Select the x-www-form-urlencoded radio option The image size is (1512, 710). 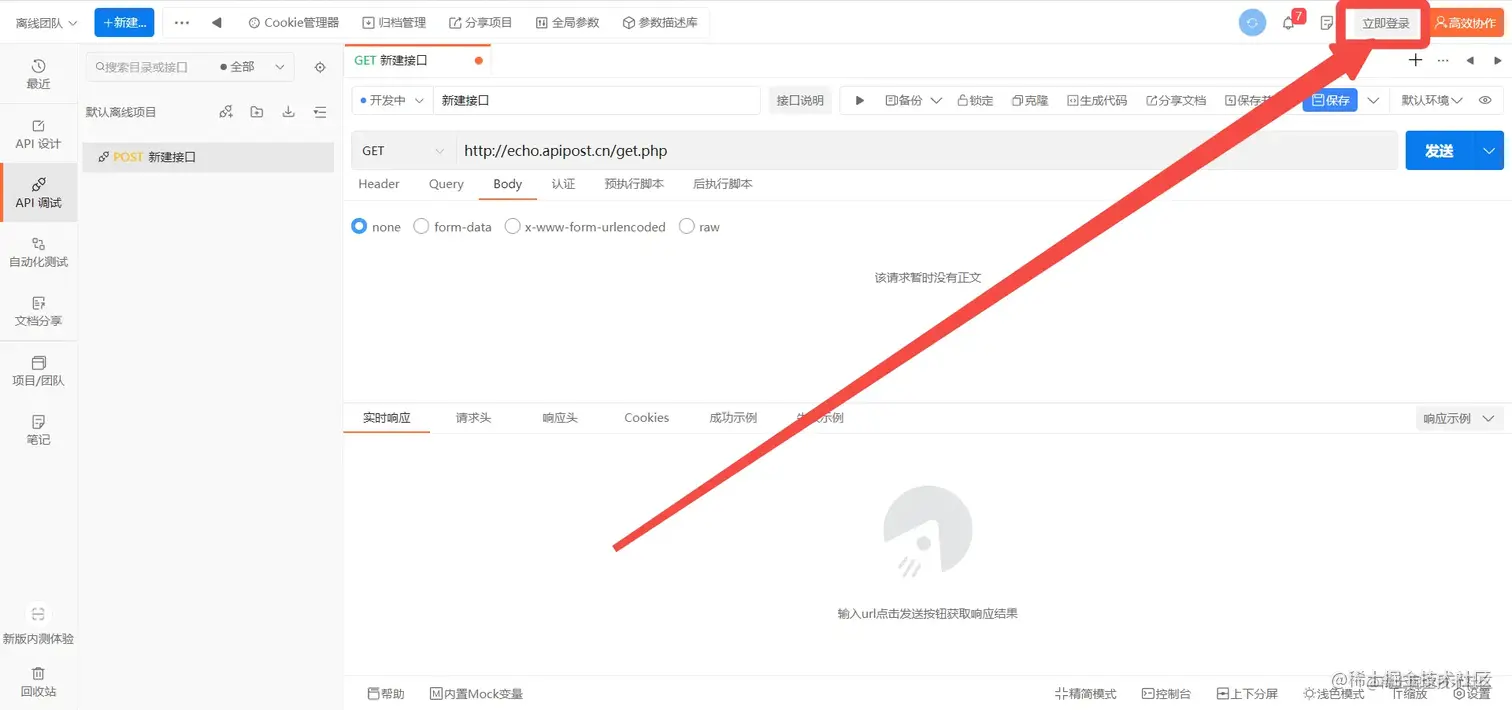(x=512, y=226)
